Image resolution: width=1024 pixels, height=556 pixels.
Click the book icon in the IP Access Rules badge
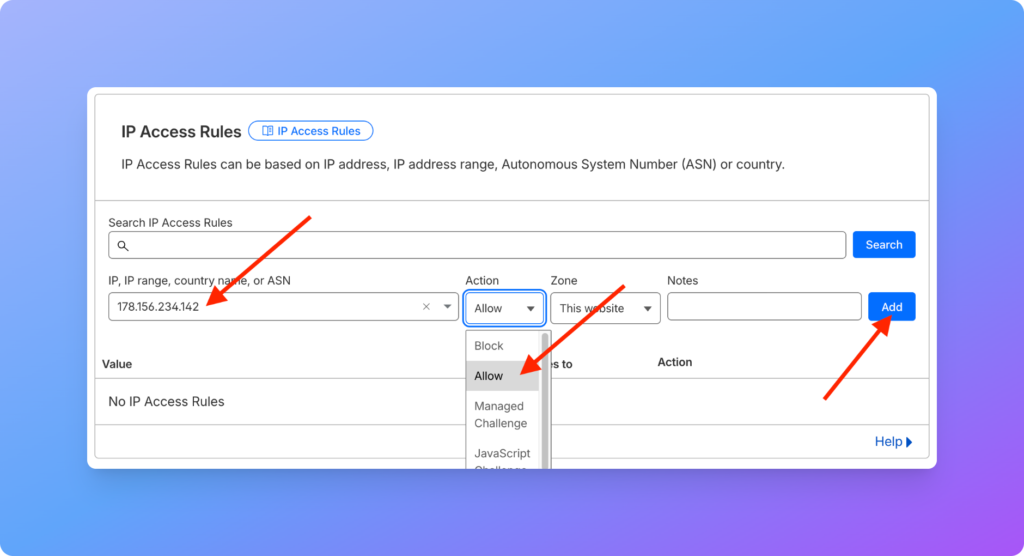pos(267,131)
